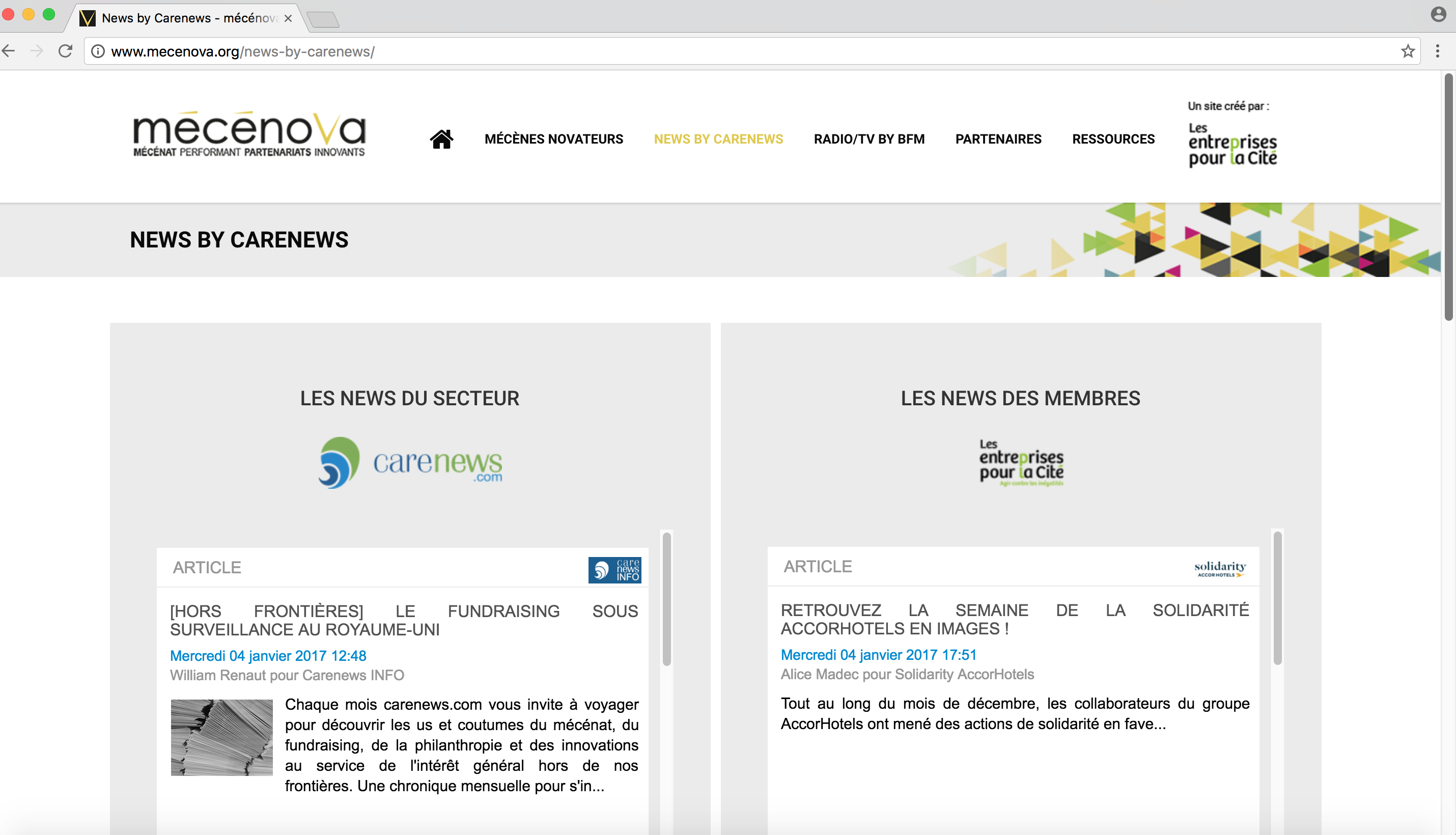Open the Radio/TV by BFM menu
Image resolution: width=1456 pixels, height=835 pixels.
869,139
